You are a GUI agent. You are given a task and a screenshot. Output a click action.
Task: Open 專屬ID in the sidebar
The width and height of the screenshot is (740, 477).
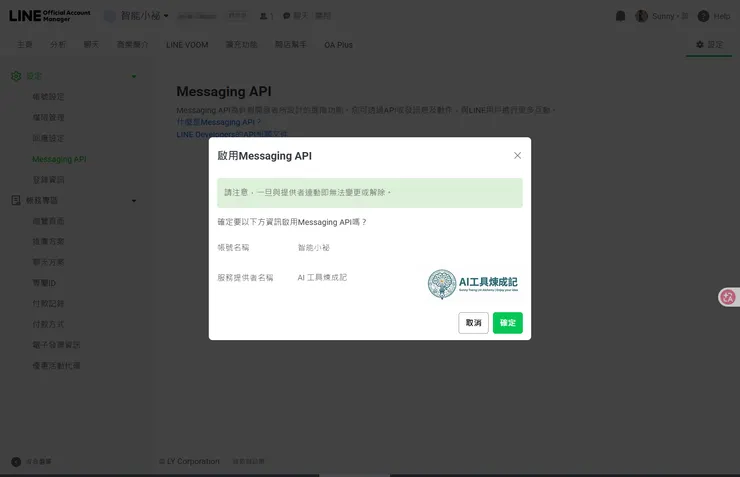(44, 283)
